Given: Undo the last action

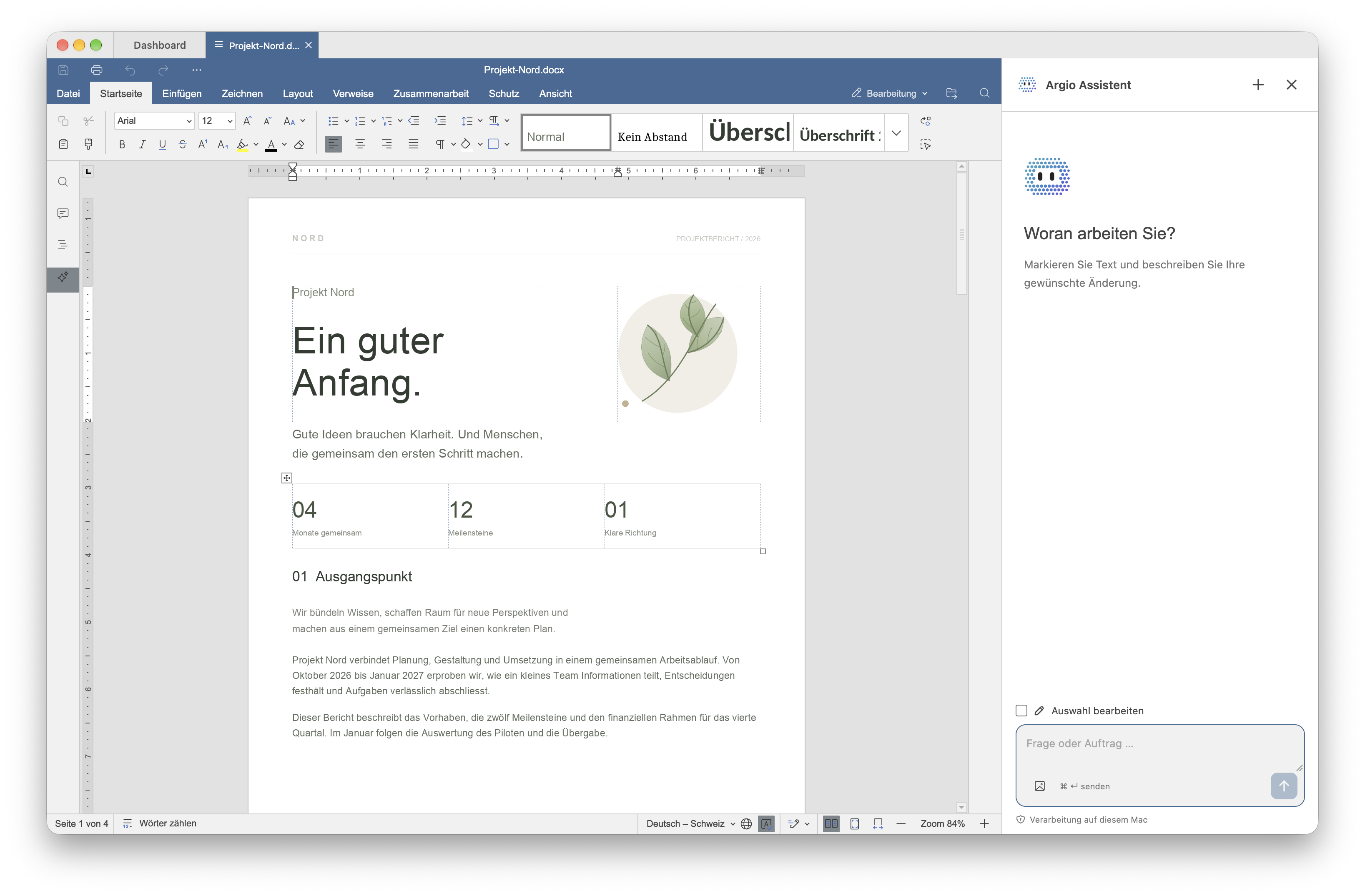Looking at the screenshot, I should tap(130, 70).
